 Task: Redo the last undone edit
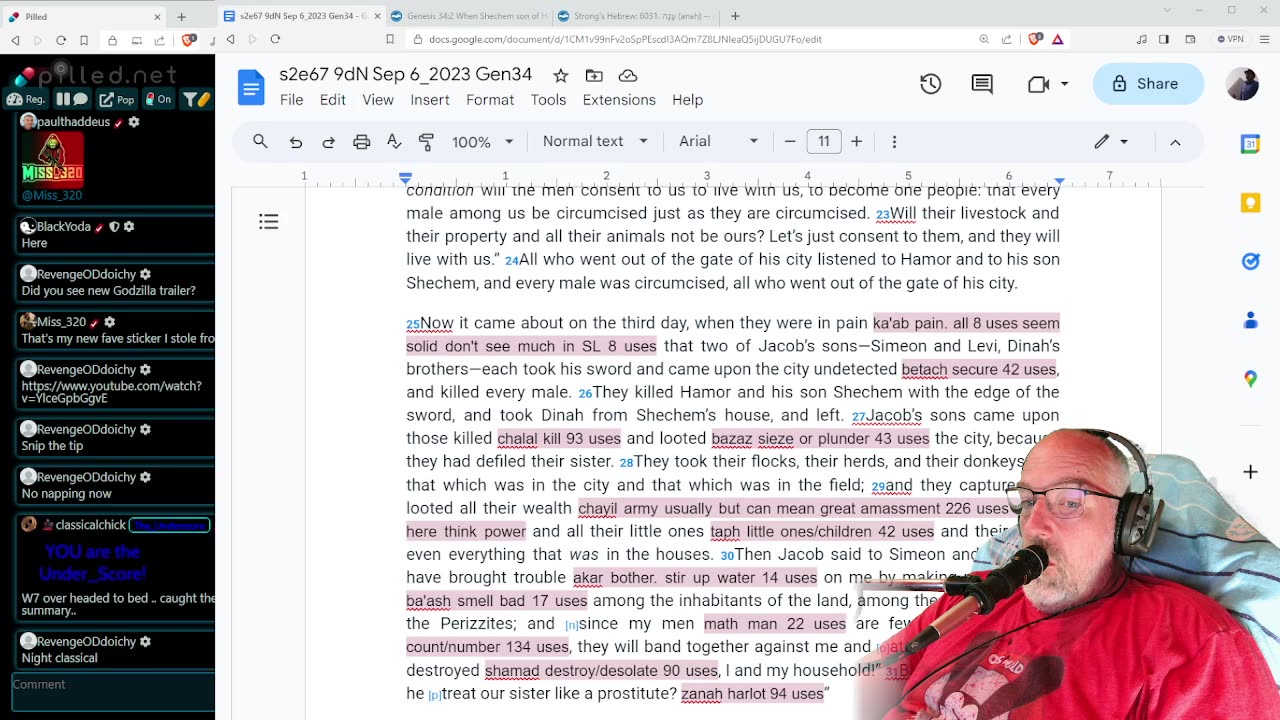(328, 142)
